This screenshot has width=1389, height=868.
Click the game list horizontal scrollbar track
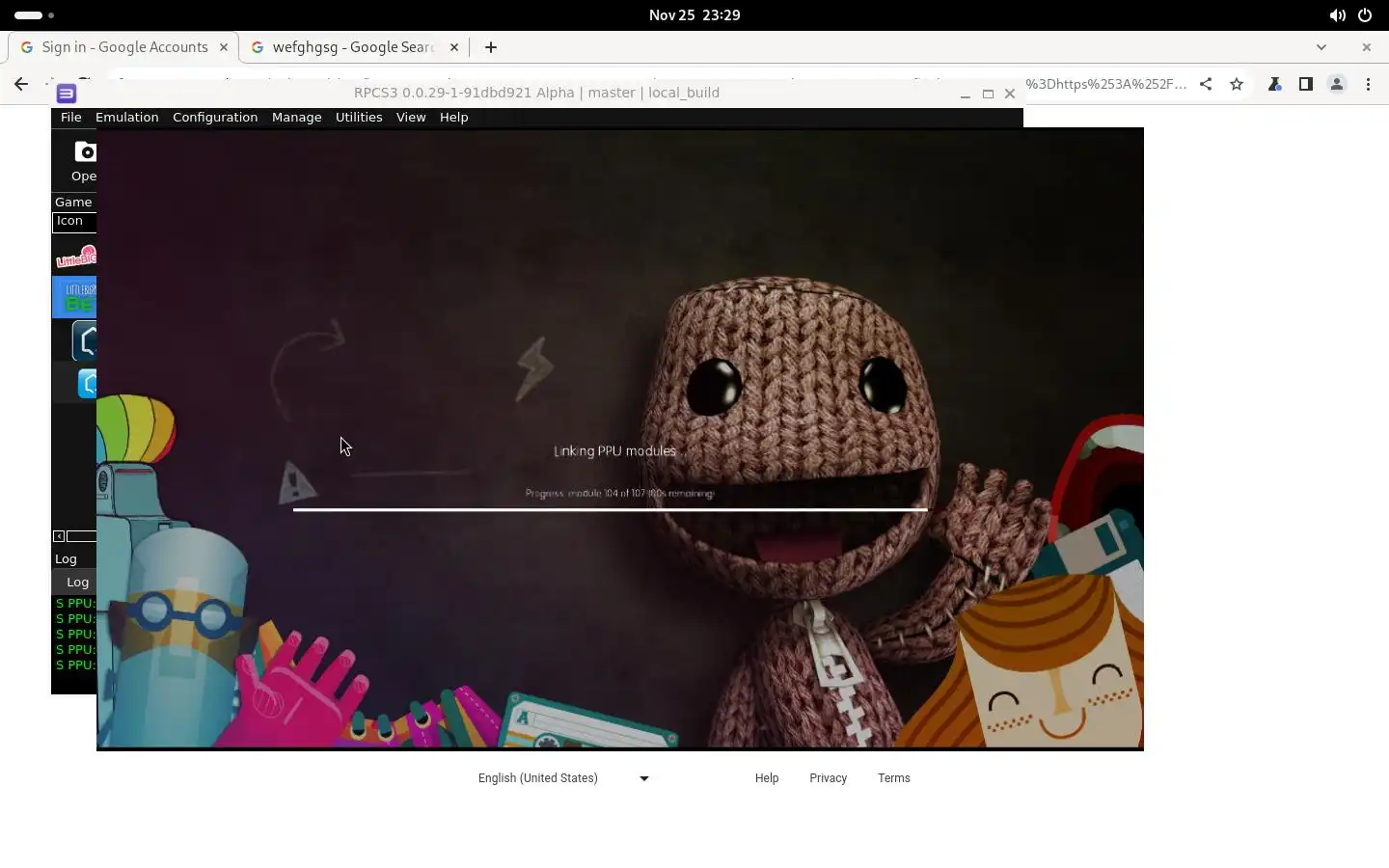81,536
